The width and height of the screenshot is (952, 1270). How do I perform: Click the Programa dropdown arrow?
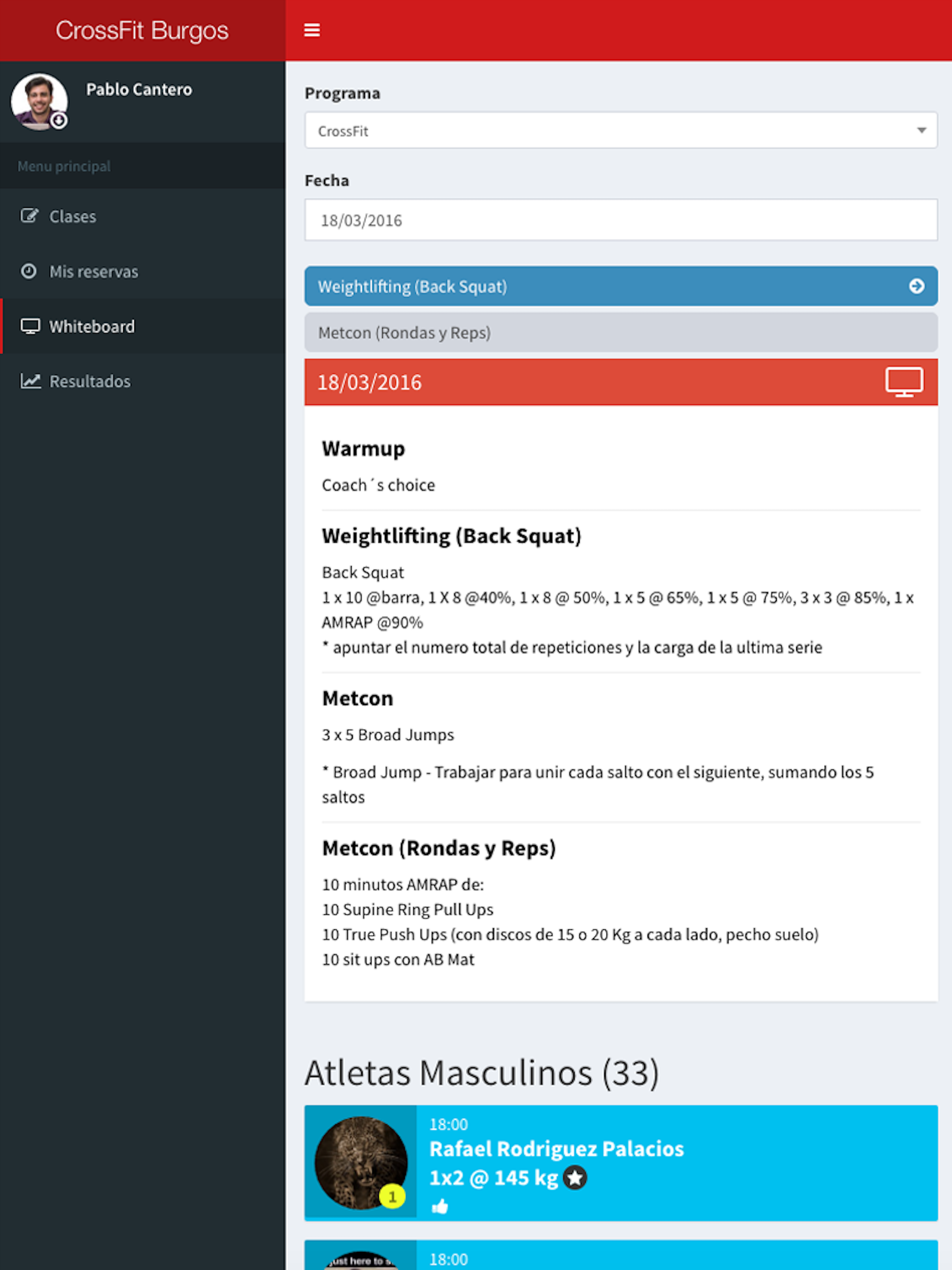(x=922, y=131)
